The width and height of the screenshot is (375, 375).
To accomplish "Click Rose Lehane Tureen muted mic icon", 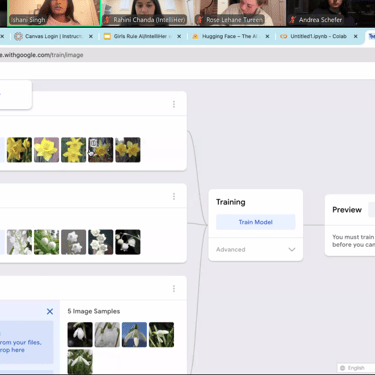I will point(200,20).
